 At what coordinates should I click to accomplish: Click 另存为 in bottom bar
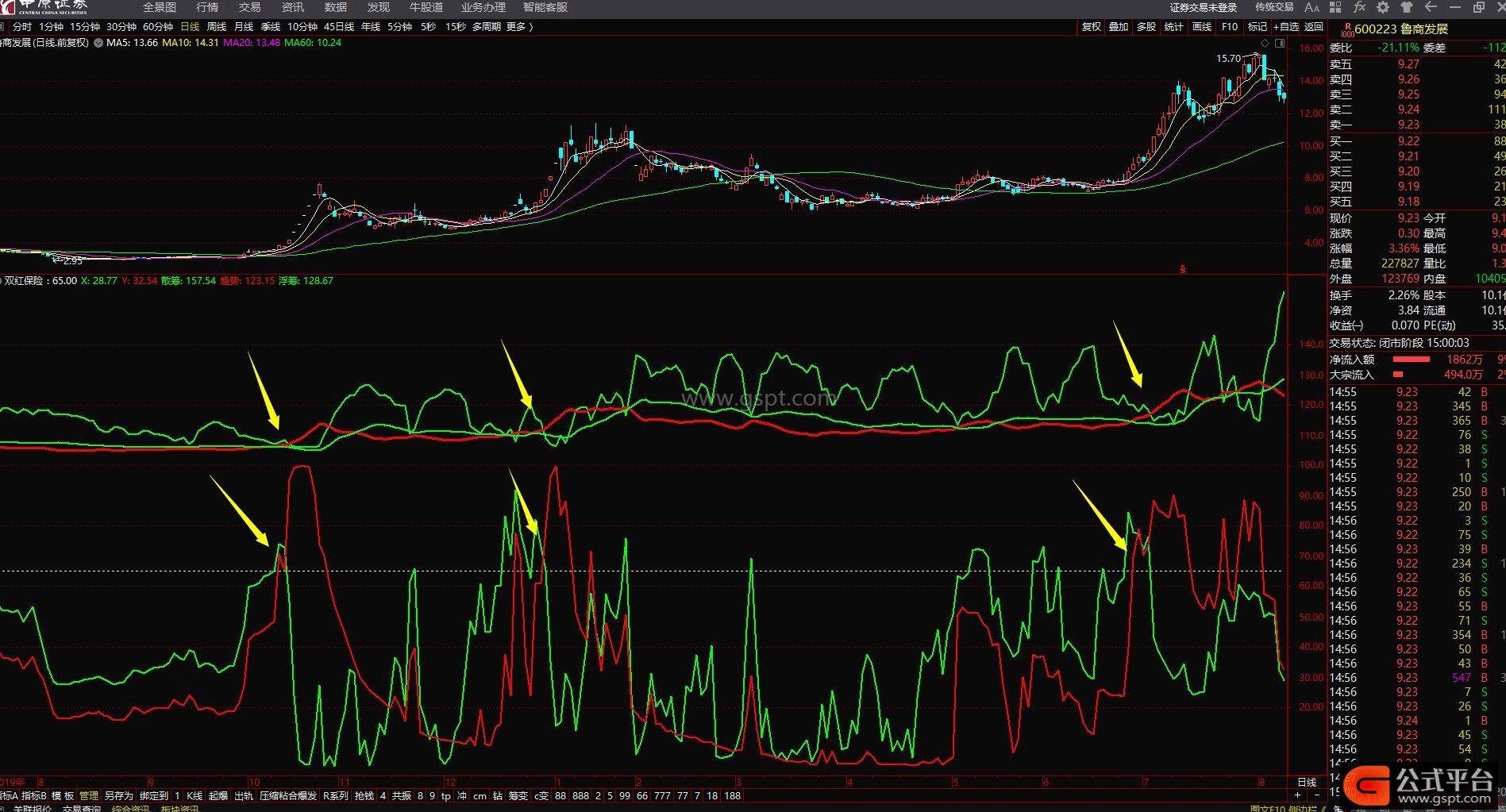tap(119, 795)
